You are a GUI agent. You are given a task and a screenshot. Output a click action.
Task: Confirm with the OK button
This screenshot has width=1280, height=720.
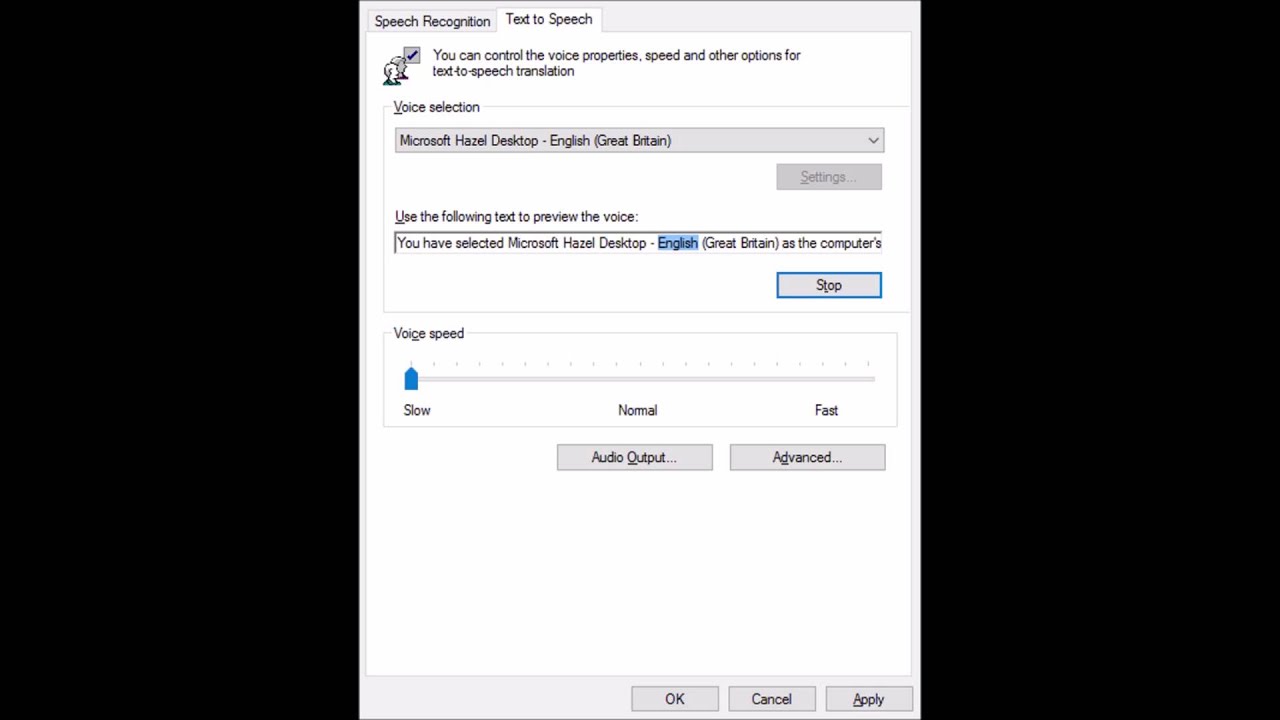tap(675, 699)
